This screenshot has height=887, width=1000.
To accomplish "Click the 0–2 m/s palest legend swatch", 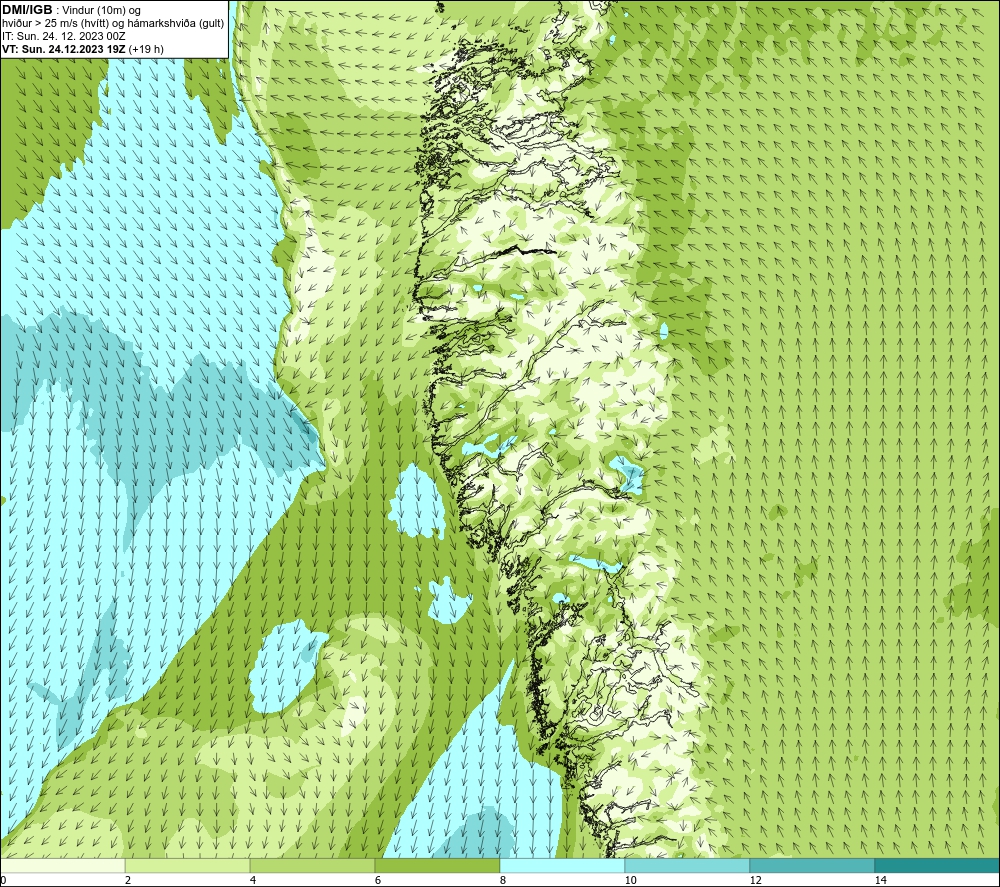I will [x=62, y=865].
